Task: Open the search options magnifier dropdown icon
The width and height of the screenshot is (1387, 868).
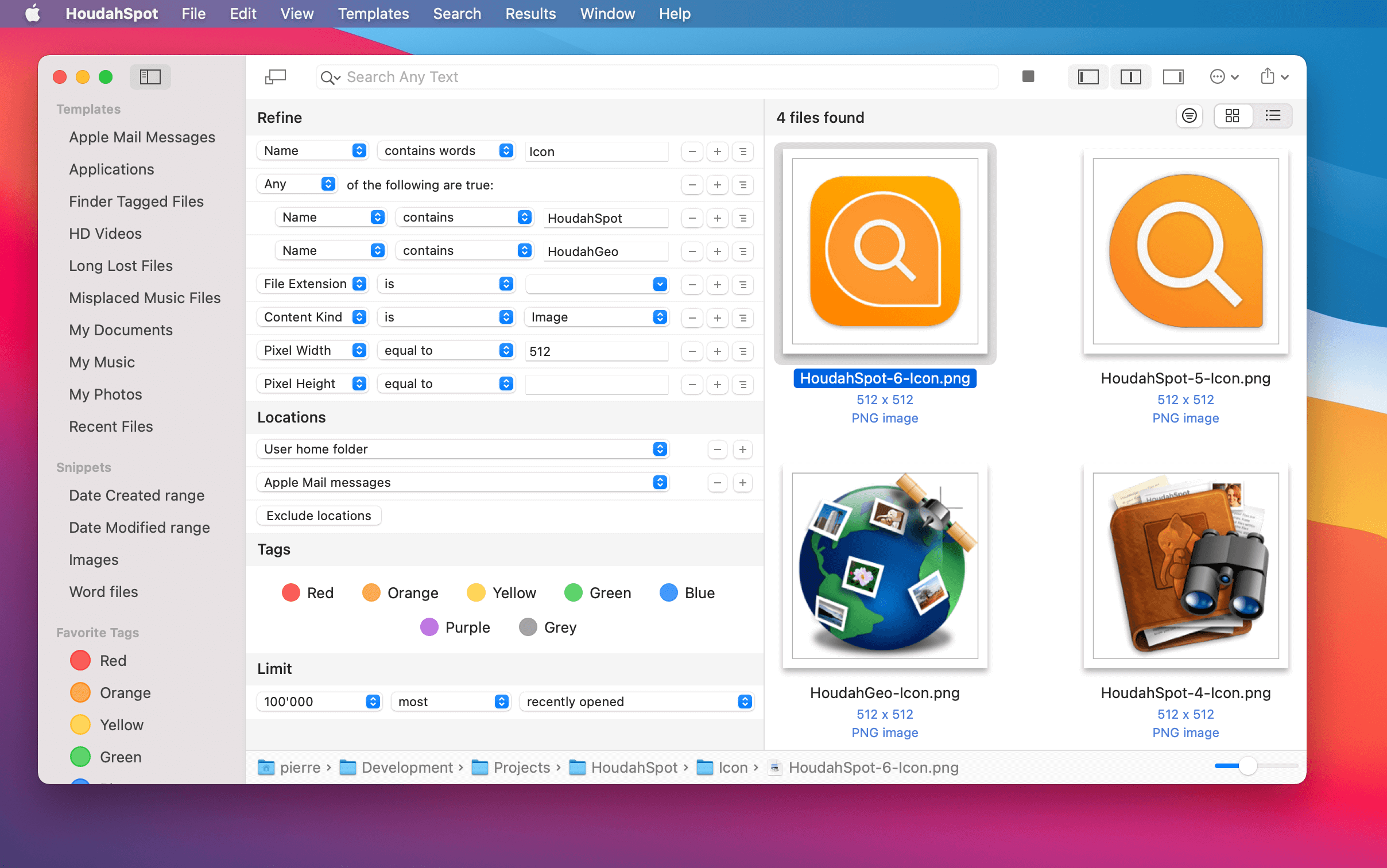Action: pyautogui.click(x=329, y=77)
